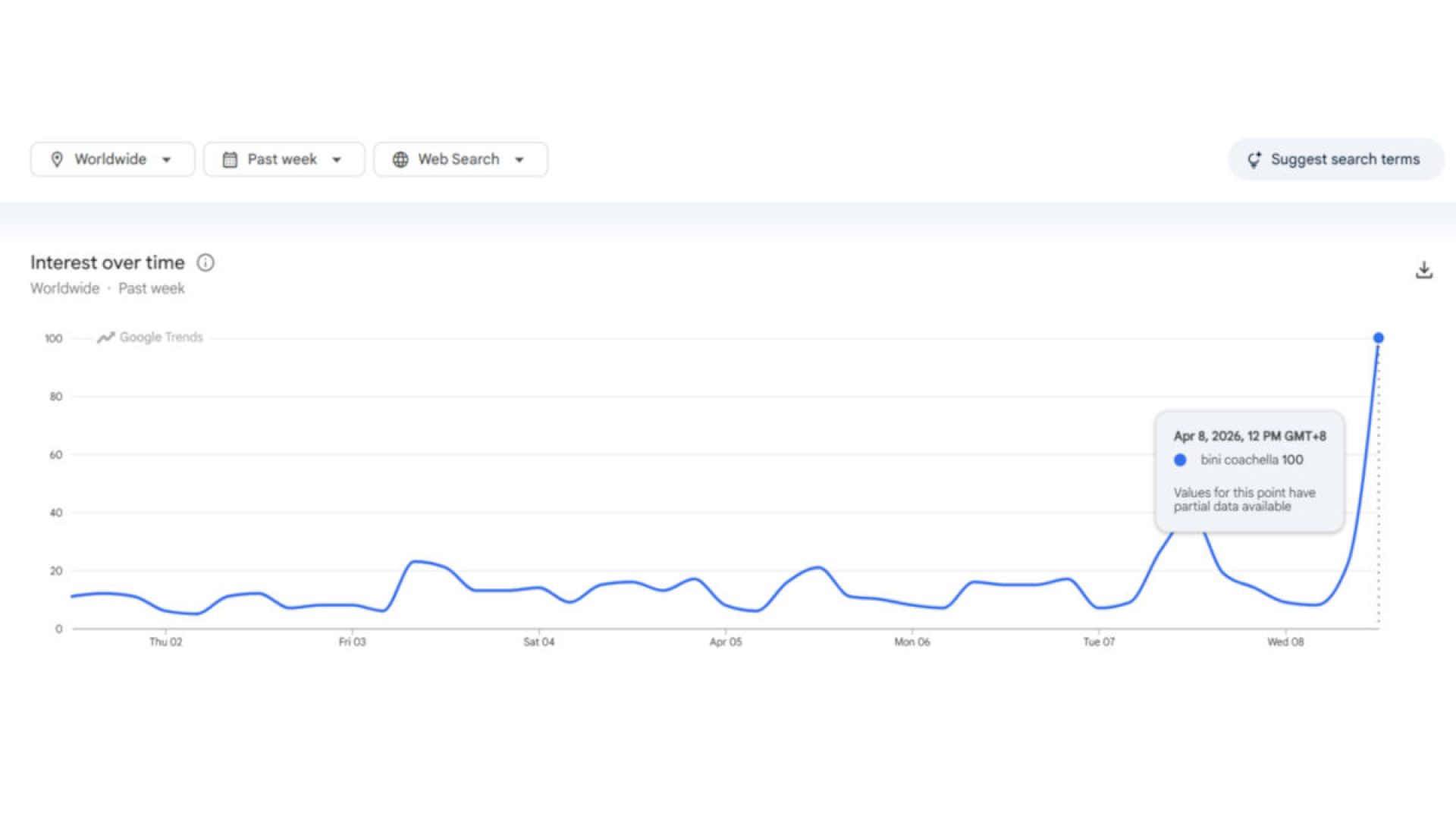
Task: Open the Past week time range dropdown
Action: 284,159
